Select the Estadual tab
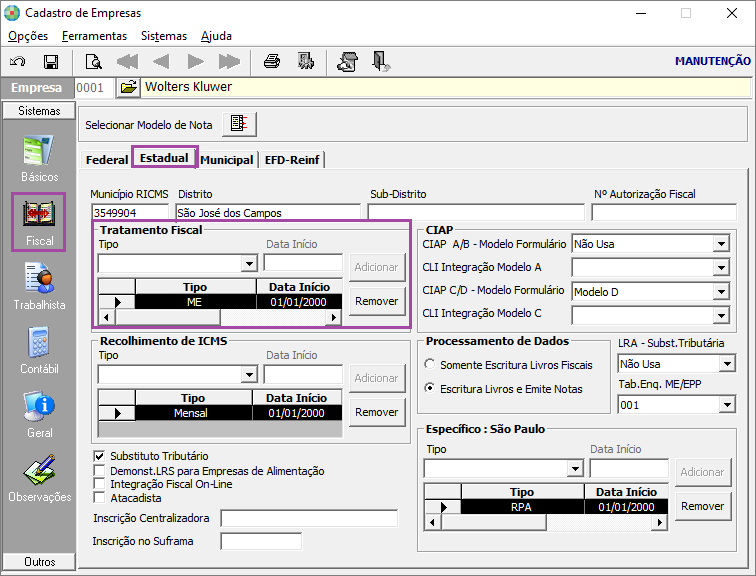This screenshot has width=756, height=576. pos(164,158)
